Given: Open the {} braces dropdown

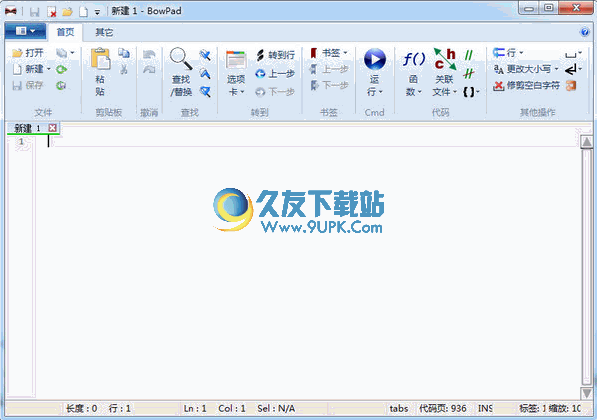Looking at the screenshot, I should tap(471, 91).
